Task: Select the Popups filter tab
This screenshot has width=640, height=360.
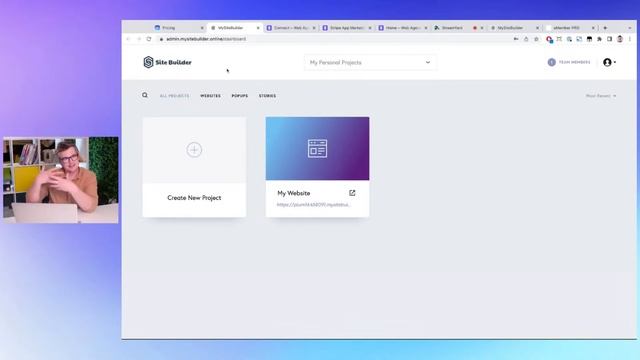Action: pos(240,96)
